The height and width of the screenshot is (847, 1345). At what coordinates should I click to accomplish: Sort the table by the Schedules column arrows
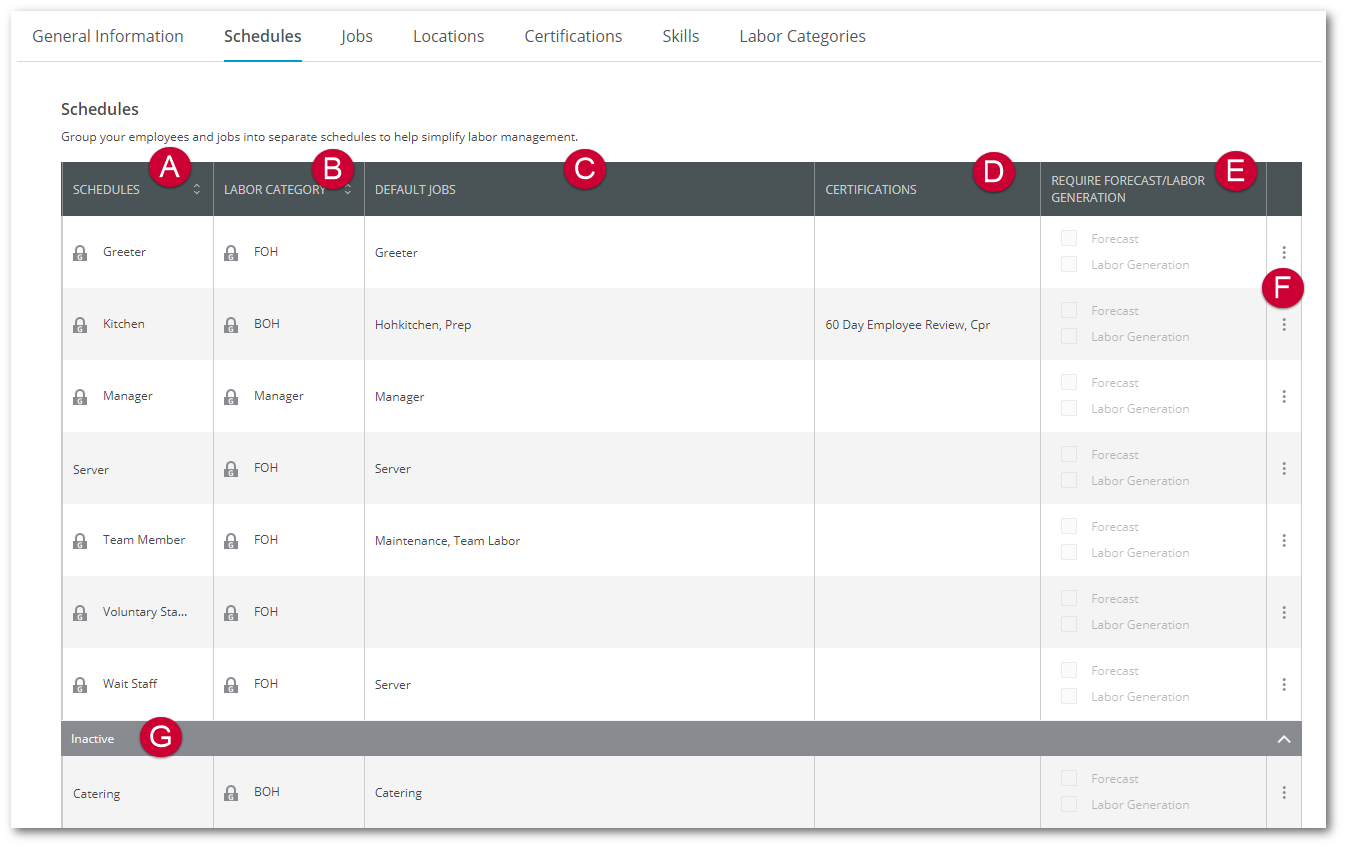[197, 189]
